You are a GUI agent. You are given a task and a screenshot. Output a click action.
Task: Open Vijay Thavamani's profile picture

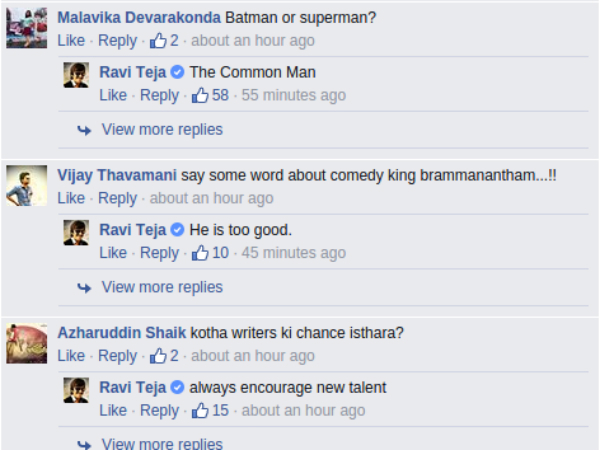27,184
